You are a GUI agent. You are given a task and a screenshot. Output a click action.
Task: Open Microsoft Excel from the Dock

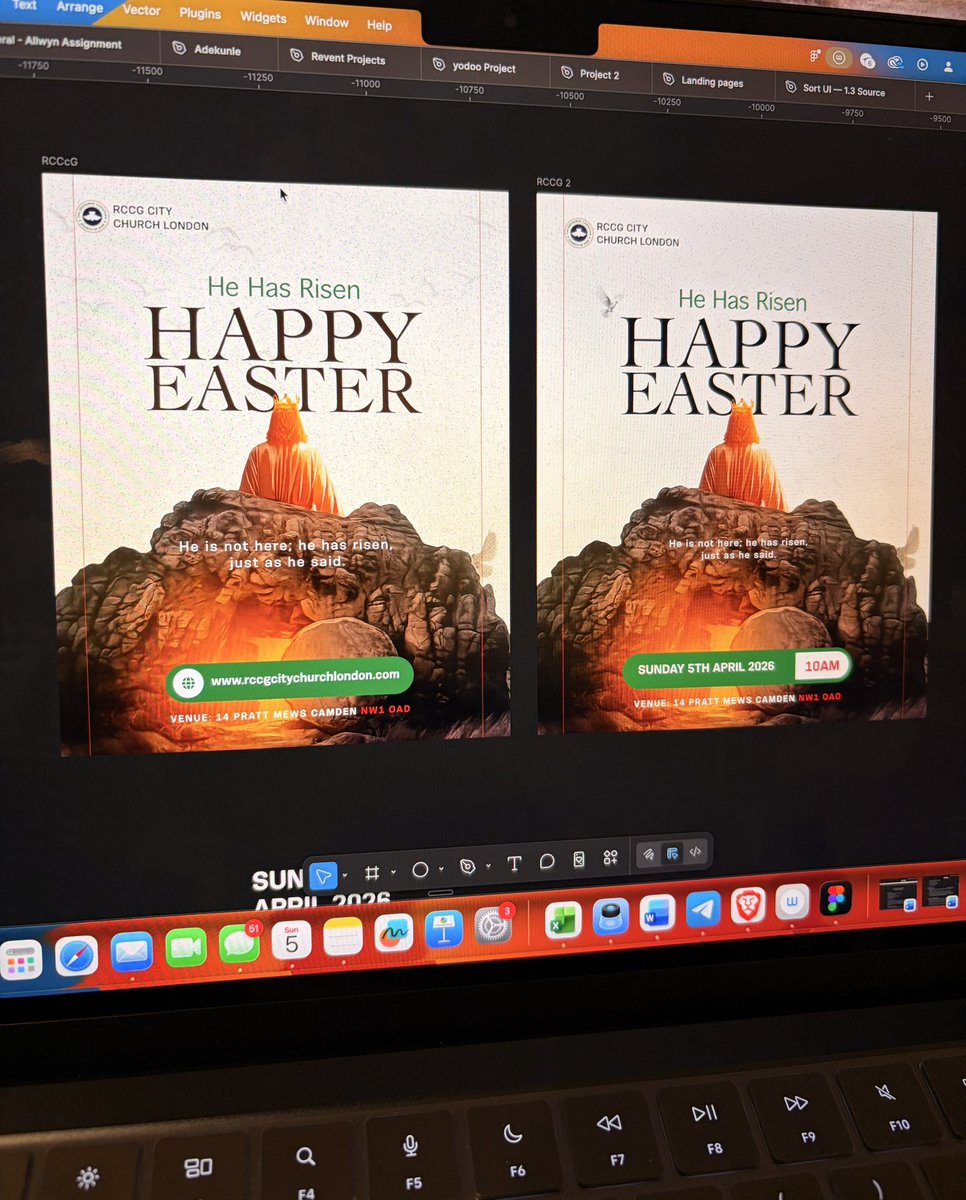tap(563, 921)
